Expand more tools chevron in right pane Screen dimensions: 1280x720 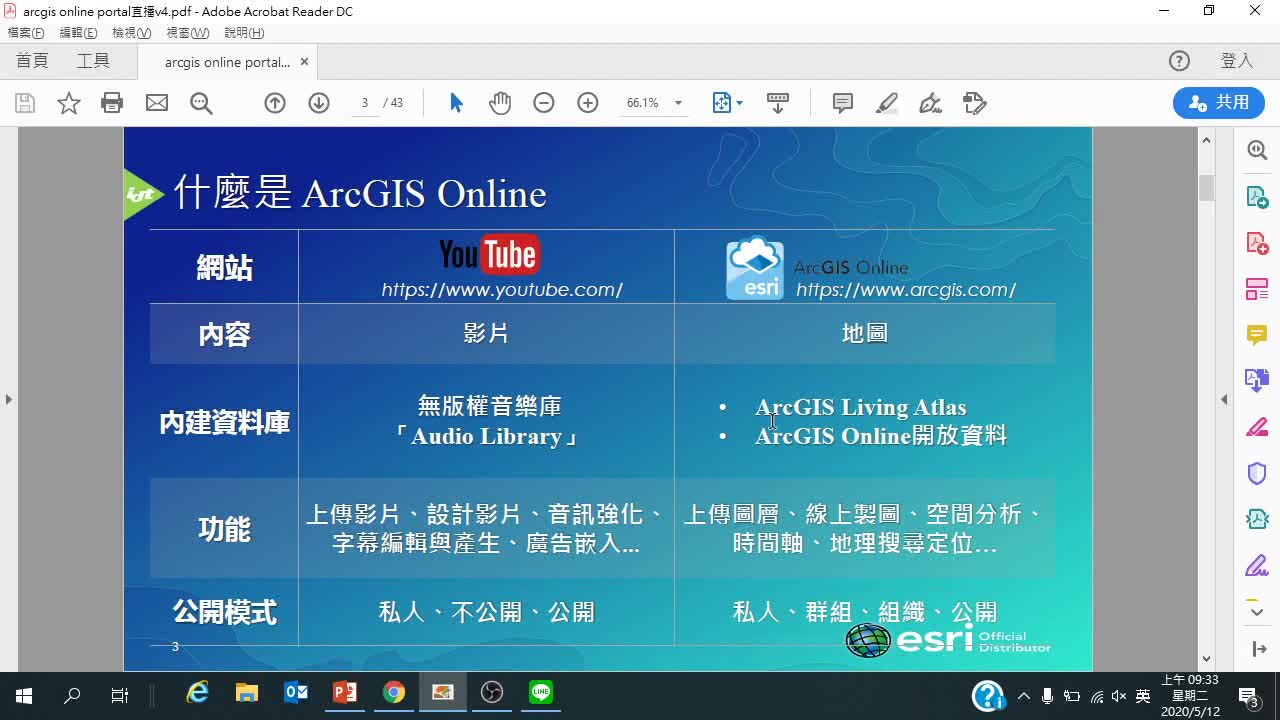coord(1257,613)
